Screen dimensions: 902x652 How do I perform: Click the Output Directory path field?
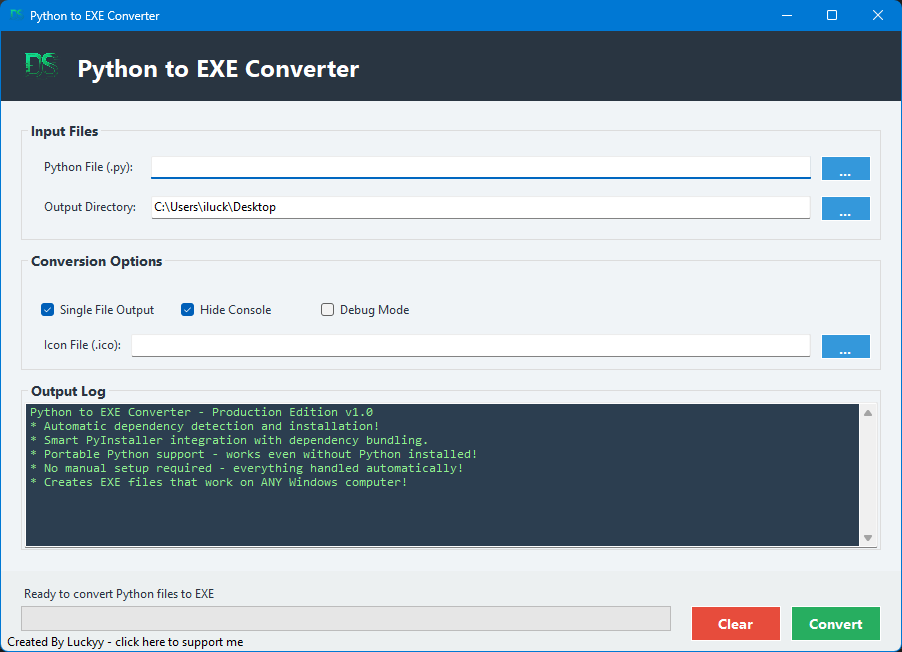(x=480, y=207)
